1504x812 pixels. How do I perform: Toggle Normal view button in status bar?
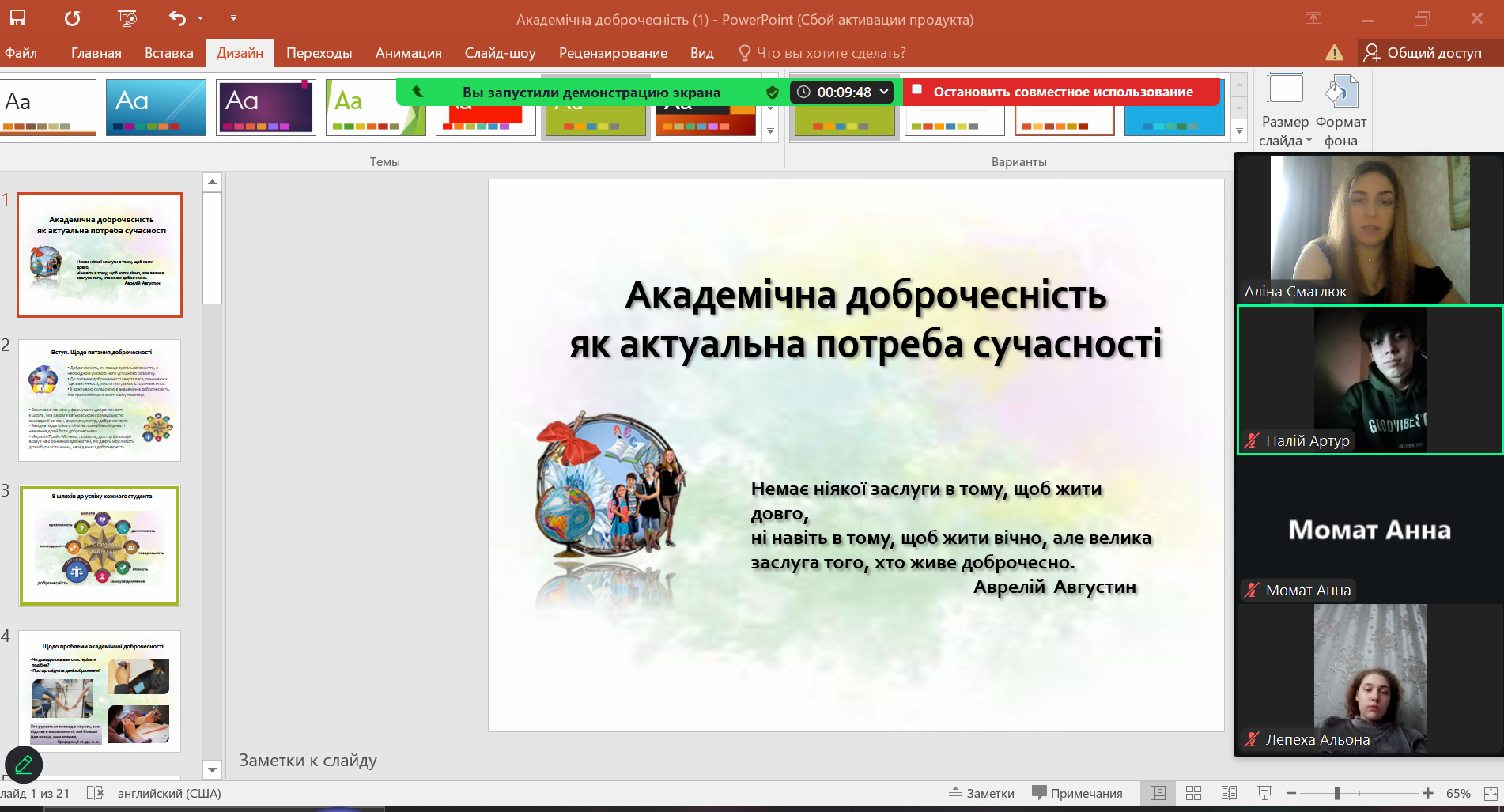(x=1158, y=793)
